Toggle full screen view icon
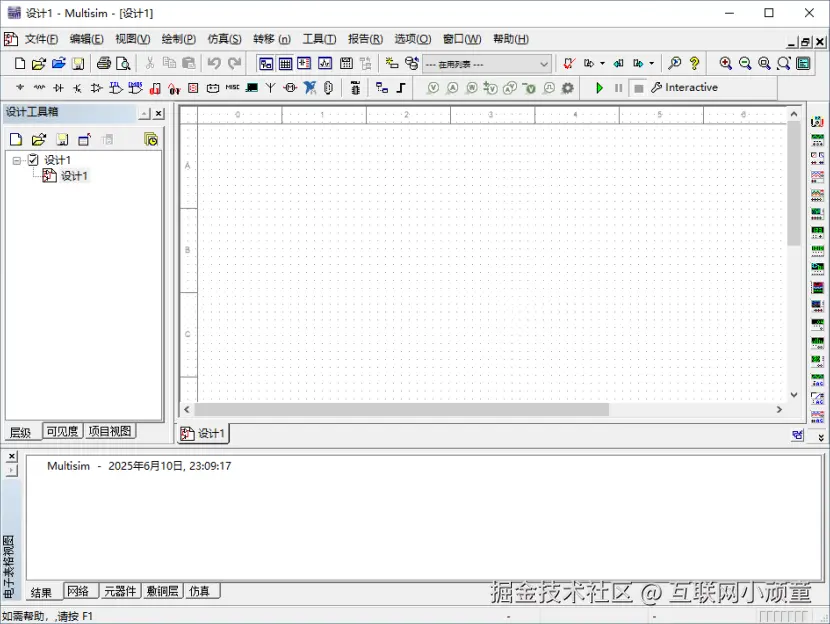 (x=803, y=64)
